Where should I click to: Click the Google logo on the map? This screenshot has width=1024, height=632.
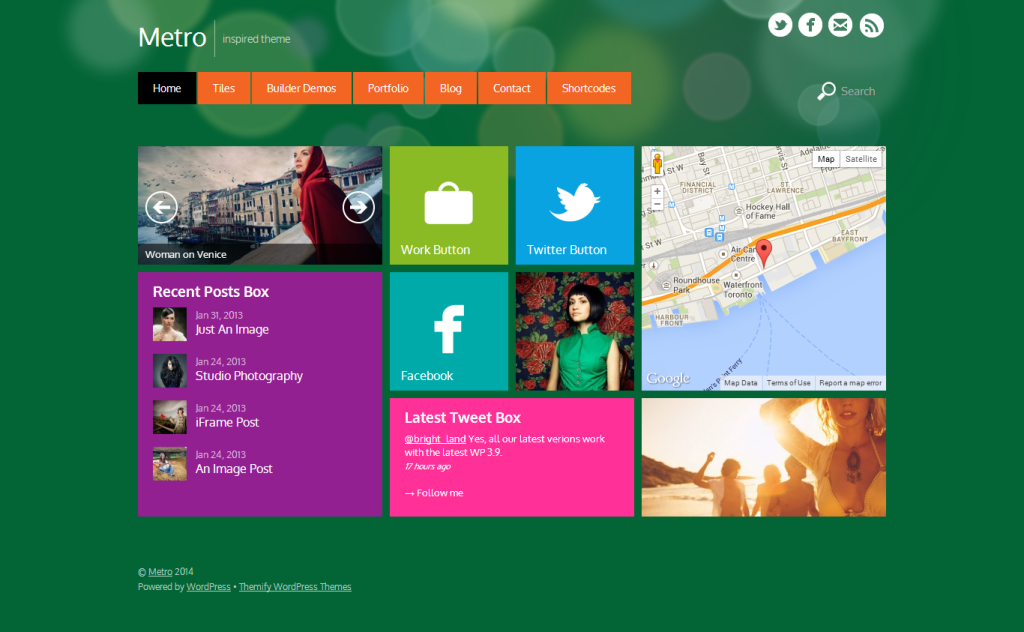click(x=667, y=379)
